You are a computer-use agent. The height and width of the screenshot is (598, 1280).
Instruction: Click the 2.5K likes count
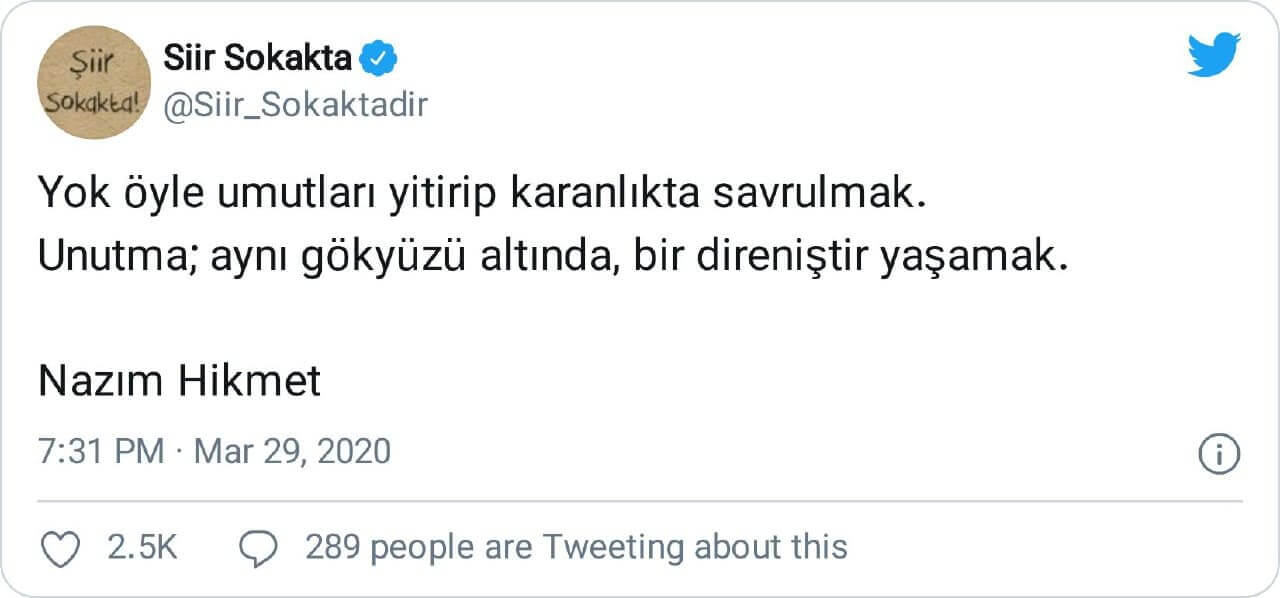(141, 547)
